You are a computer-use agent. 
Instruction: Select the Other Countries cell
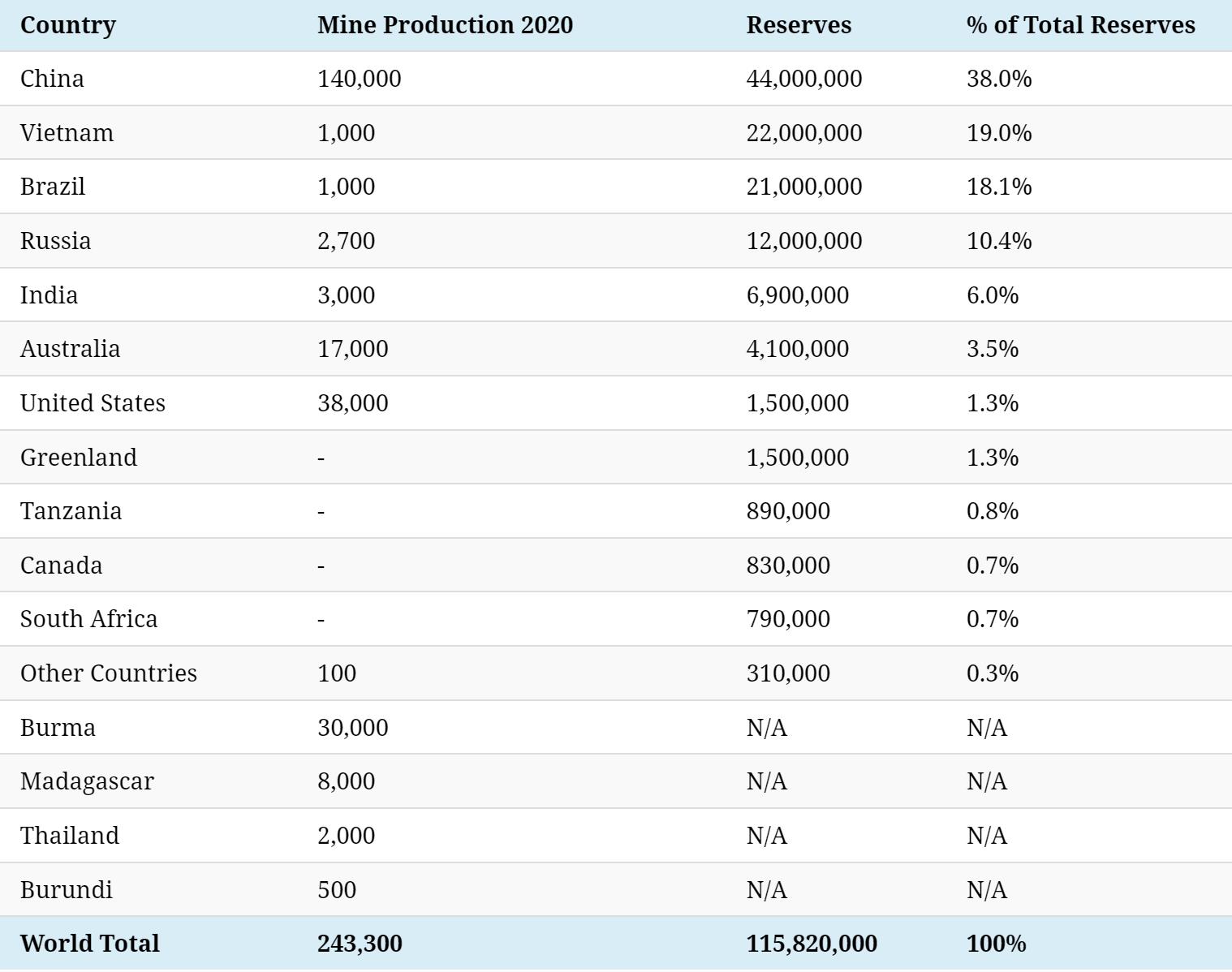109,673
